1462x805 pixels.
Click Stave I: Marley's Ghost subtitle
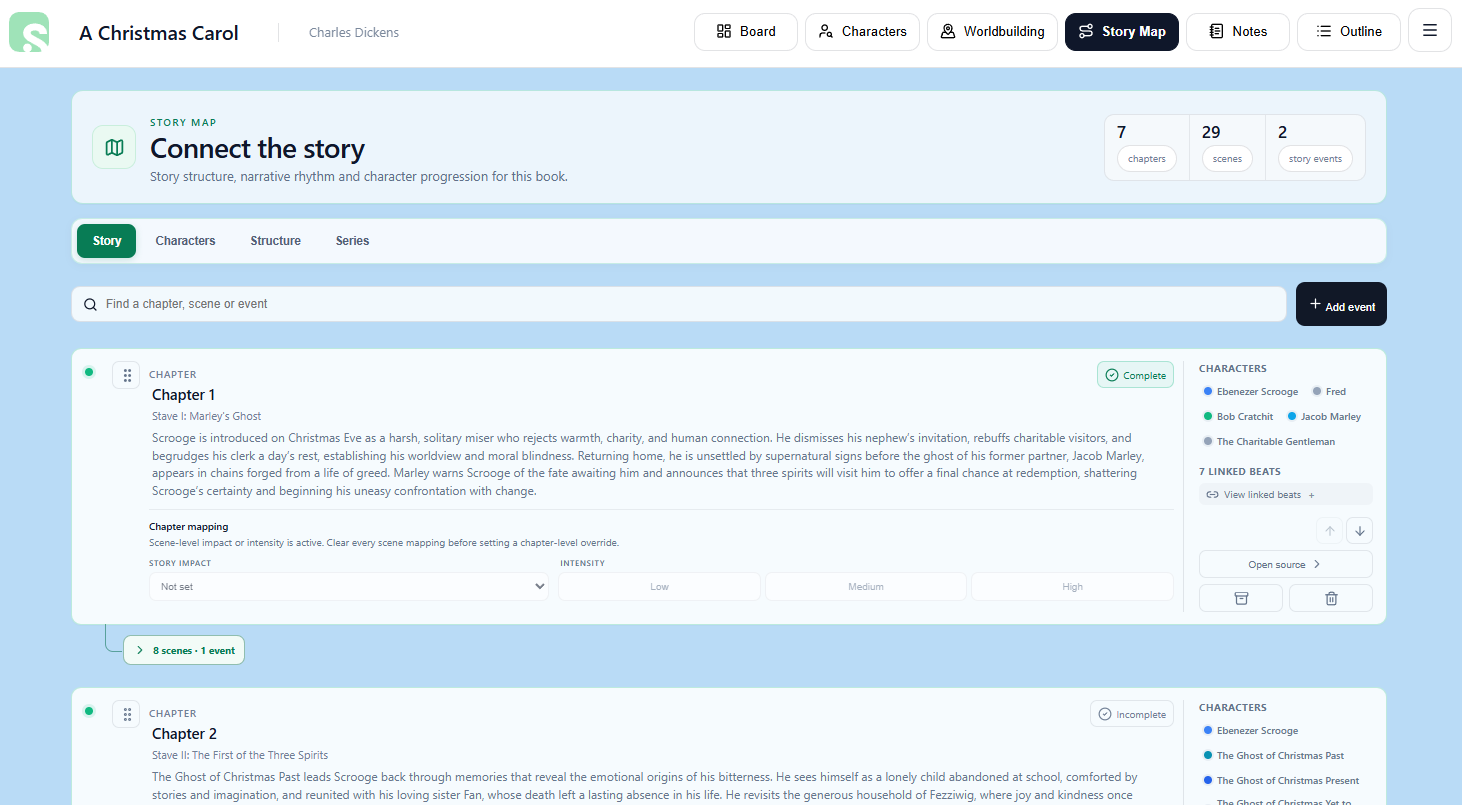(x=207, y=416)
